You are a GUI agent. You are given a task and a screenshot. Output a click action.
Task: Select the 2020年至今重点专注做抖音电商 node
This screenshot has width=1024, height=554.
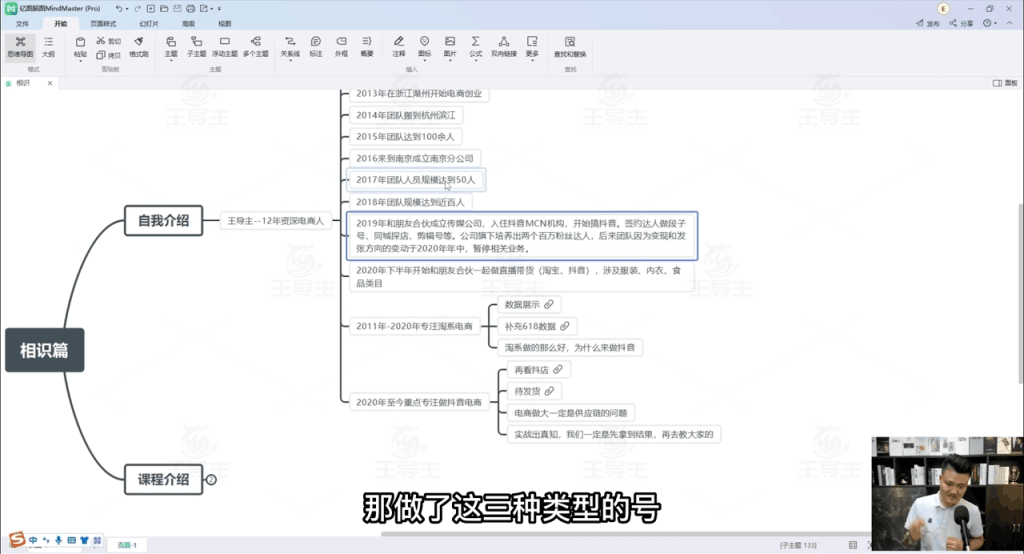(x=419, y=402)
